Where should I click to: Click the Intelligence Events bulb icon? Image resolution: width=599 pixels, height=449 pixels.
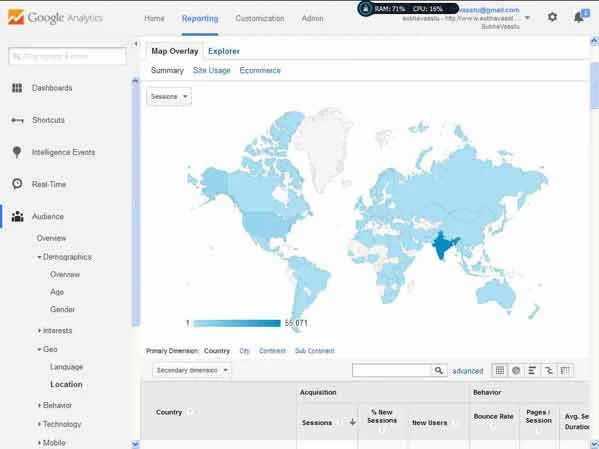pyautogui.click(x=17, y=152)
